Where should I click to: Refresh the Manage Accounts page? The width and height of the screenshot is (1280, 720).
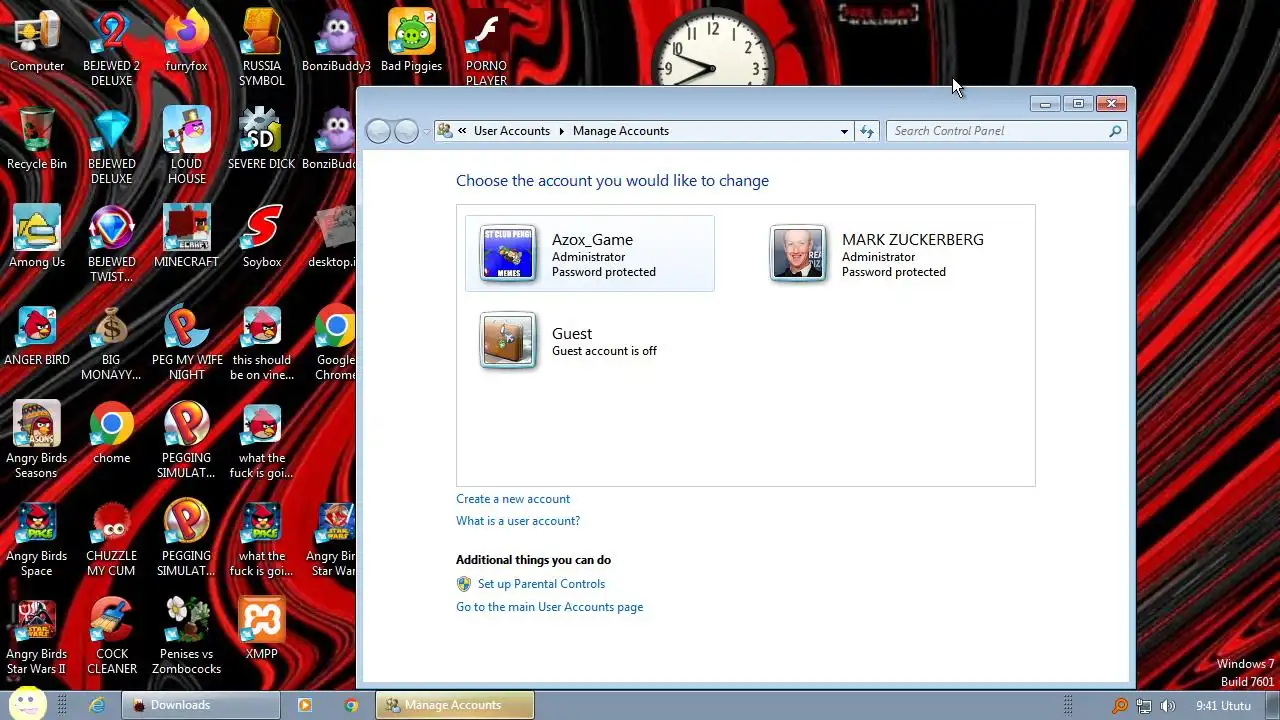point(867,131)
